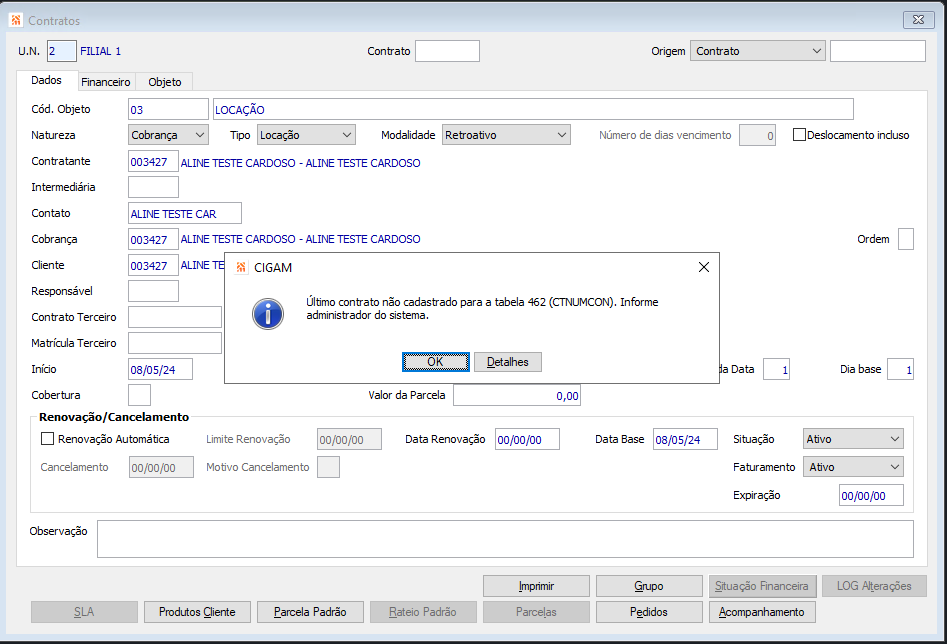Click the Limite Renovação date field
Viewport: 947px width, 644px height.
click(350, 439)
